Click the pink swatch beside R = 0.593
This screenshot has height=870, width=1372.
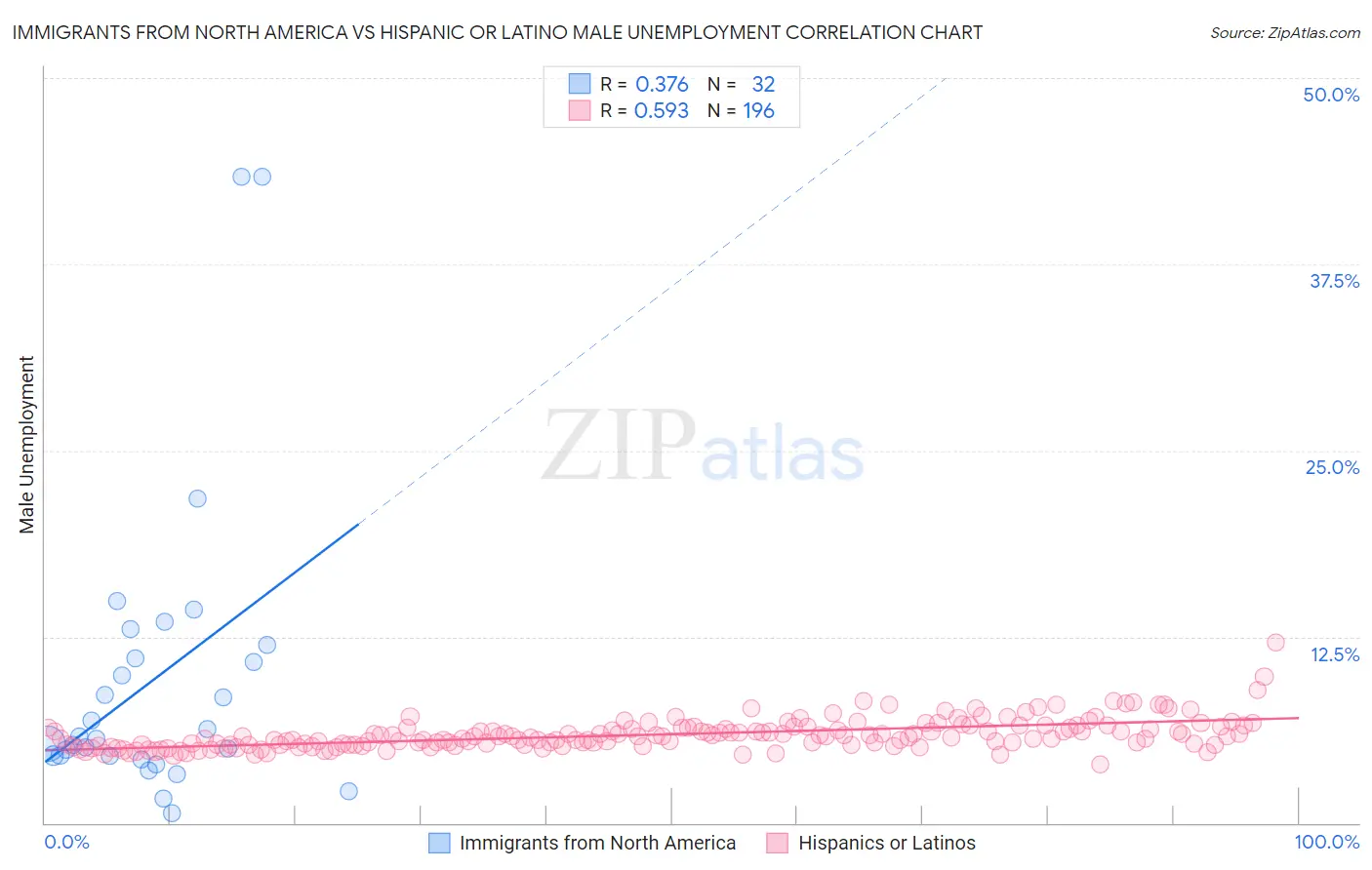click(580, 111)
